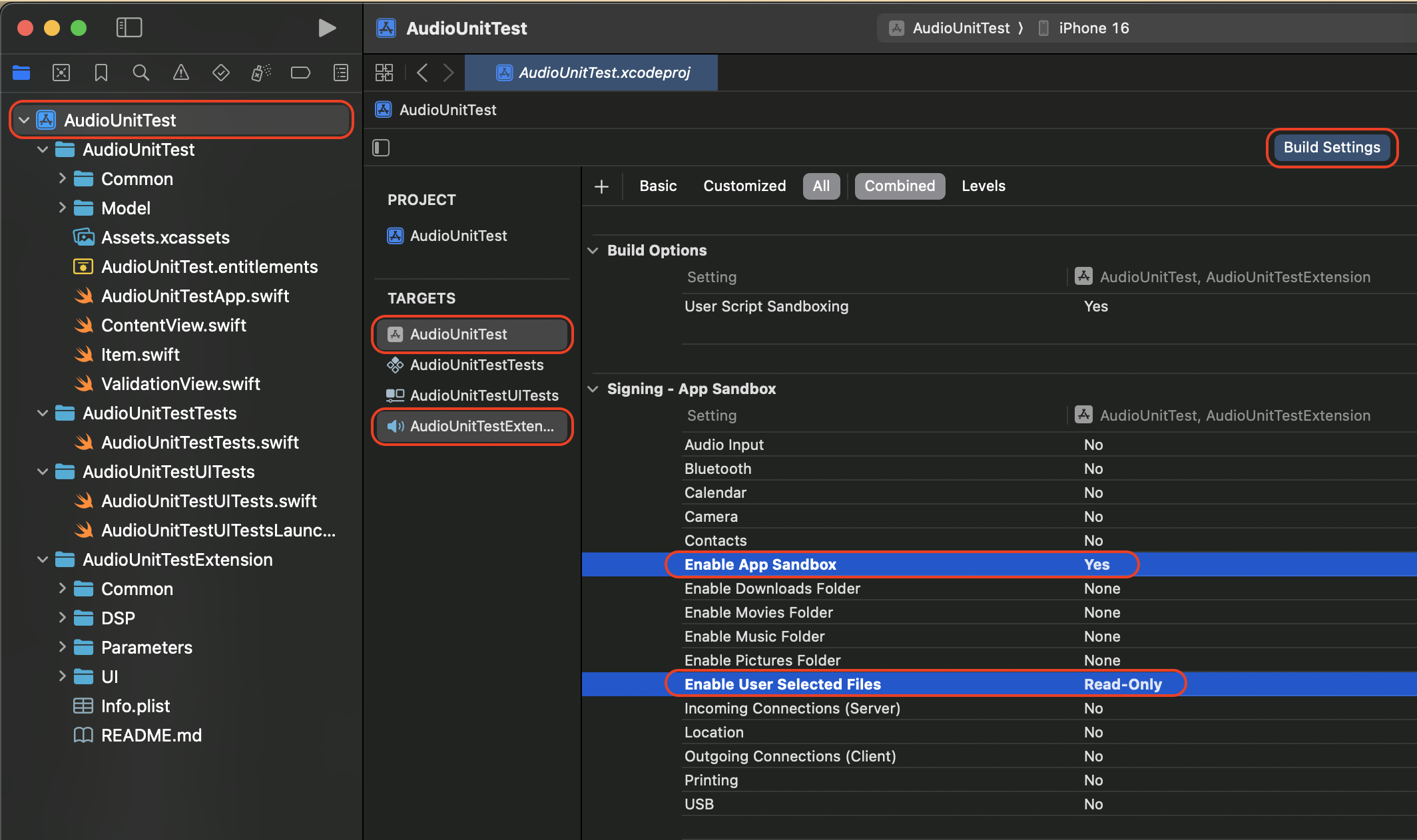Image resolution: width=1417 pixels, height=840 pixels.
Task: Collapse the Build Options section
Action: (x=593, y=250)
